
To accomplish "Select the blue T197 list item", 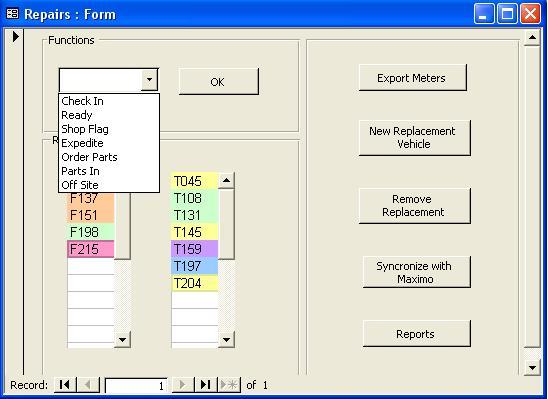I will (x=195, y=266).
